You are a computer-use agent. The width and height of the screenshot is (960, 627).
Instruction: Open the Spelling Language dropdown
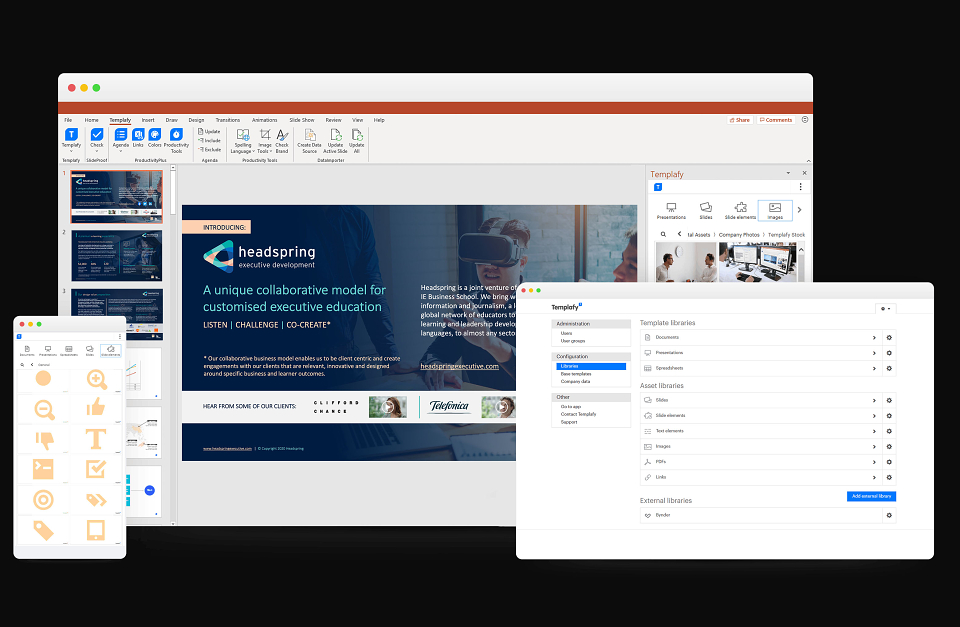point(242,141)
